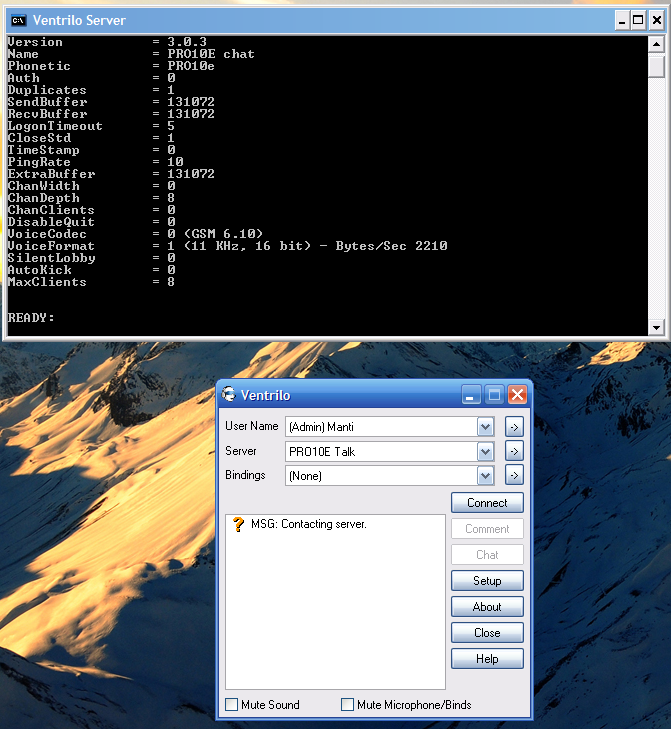671x729 pixels.
Task: Click the PingRate line in console
Action: click(x=95, y=162)
